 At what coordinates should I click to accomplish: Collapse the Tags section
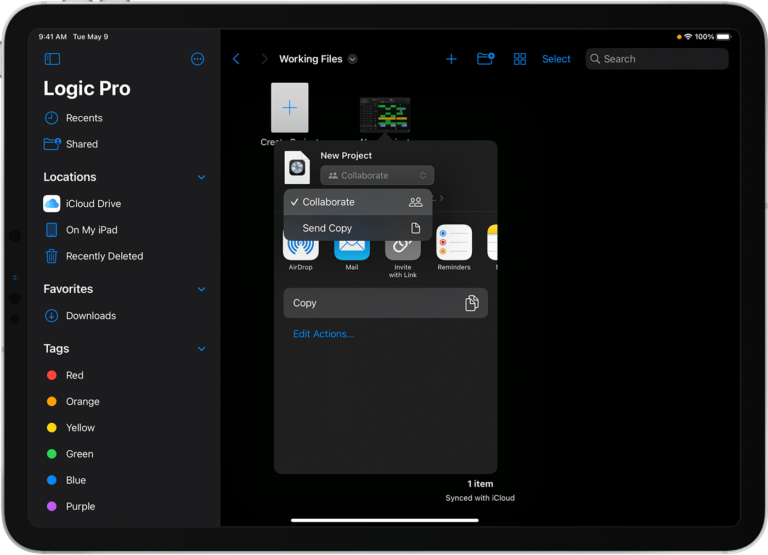[x=201, y=349]
